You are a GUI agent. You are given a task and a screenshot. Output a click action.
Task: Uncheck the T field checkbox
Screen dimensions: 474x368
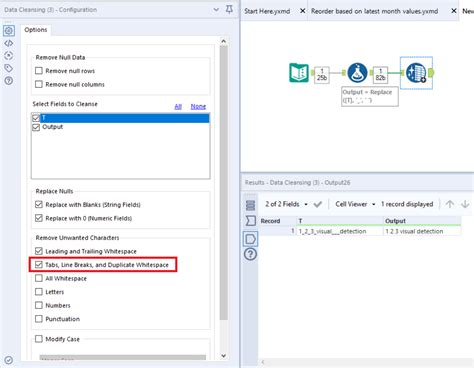(36, 118)
